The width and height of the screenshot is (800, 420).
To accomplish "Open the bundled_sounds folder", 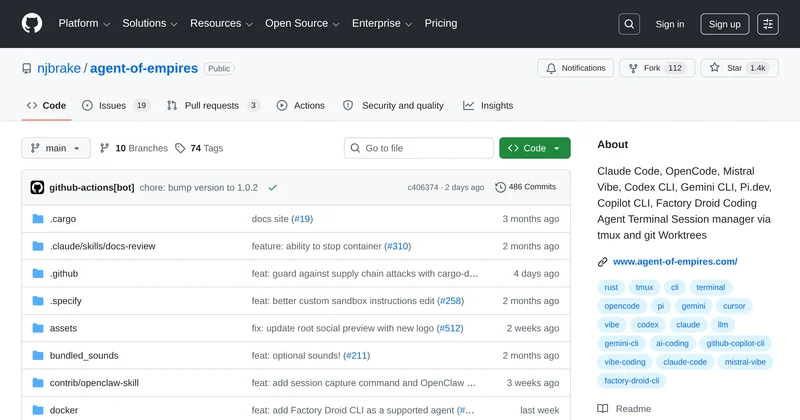I will [x=82, y=355].
